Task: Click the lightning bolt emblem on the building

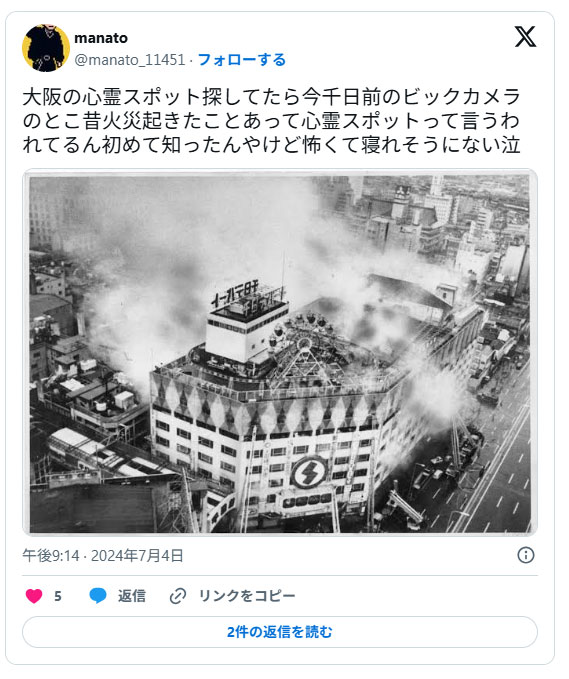Action: 308,473
